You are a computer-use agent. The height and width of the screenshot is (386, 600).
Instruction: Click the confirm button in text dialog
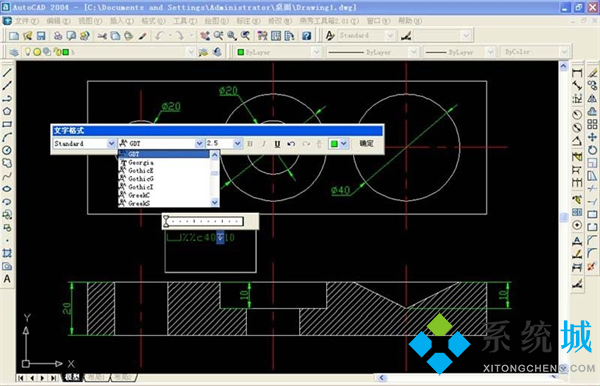click(x=366, y=143)
